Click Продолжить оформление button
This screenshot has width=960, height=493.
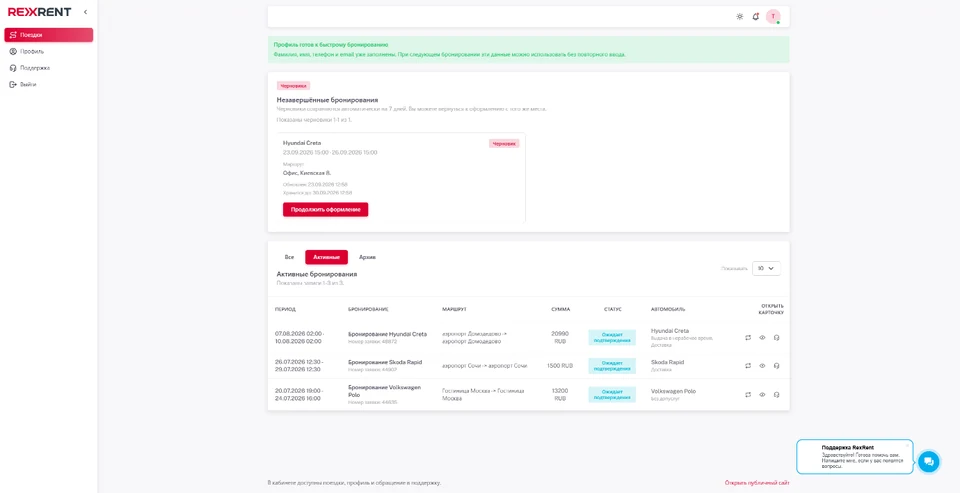tap(325, 209)
